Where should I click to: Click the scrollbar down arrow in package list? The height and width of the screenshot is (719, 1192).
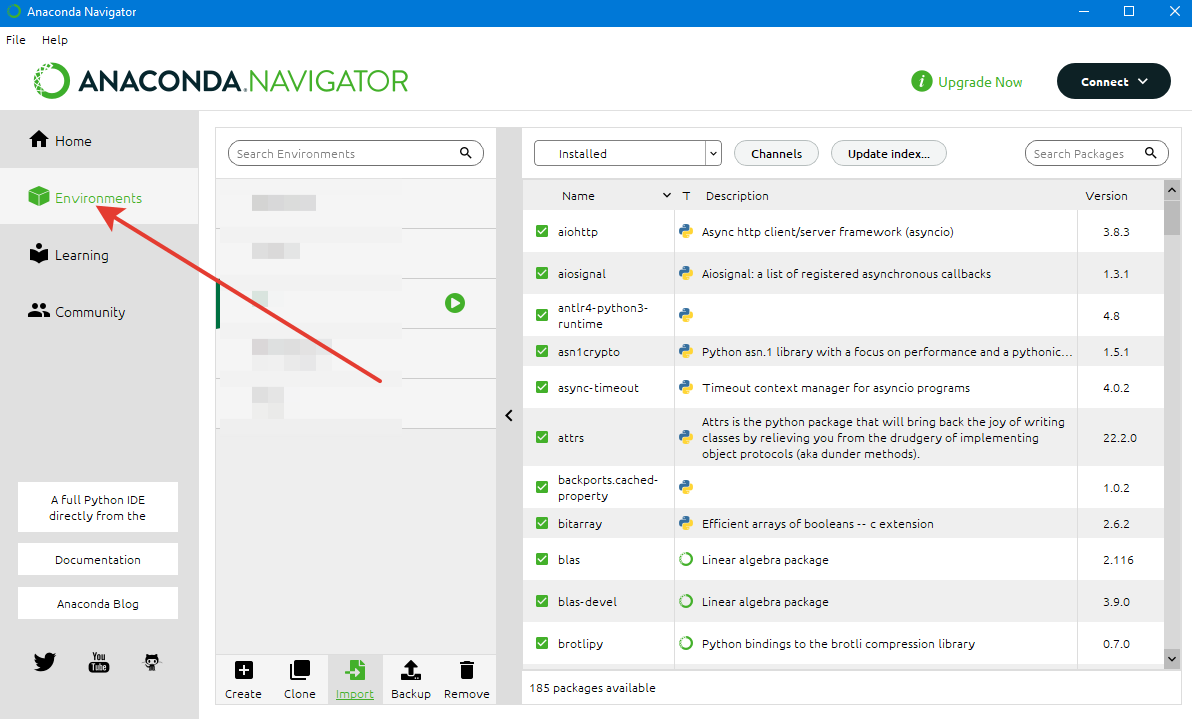pos(1171,659)
